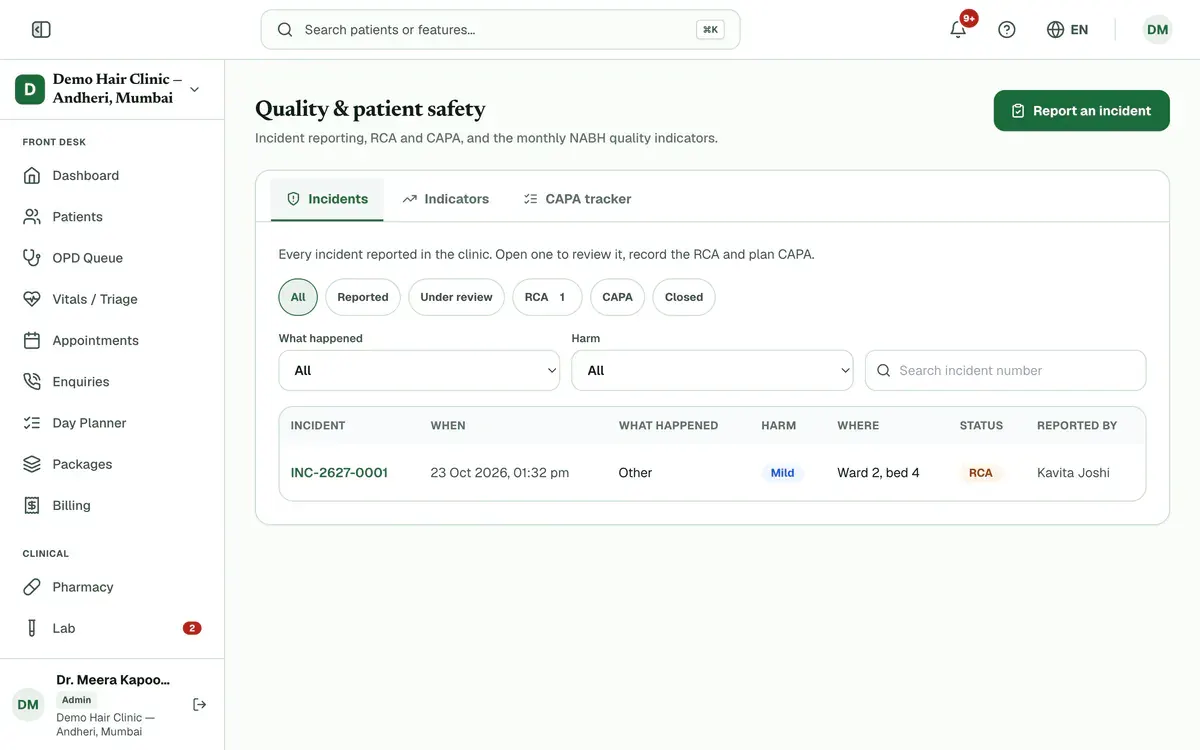Click the Day Planner checklist icon
Viewport: 1200px width, 750px height.
pos(32,423)
